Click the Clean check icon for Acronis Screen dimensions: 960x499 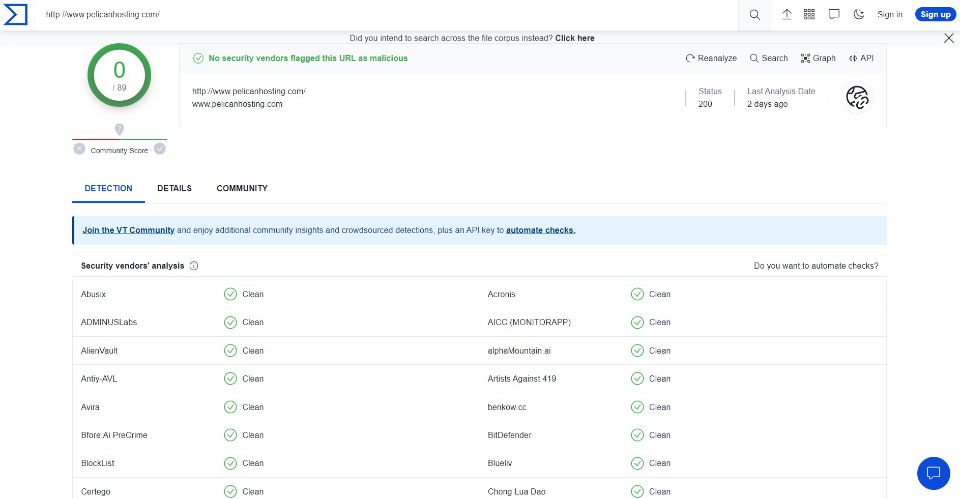(637, 294)
